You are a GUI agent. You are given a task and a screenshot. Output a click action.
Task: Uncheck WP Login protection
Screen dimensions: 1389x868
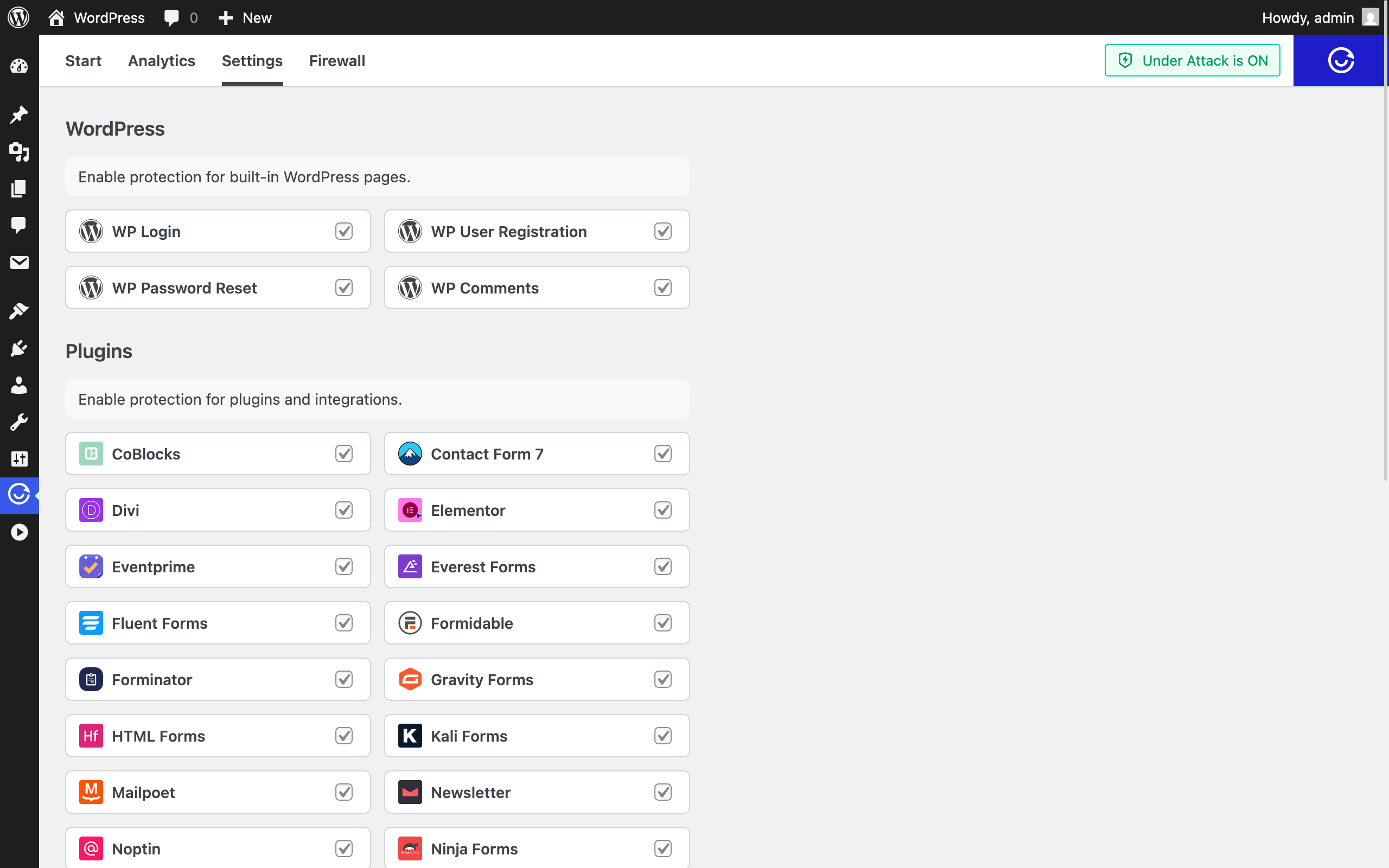344,231
